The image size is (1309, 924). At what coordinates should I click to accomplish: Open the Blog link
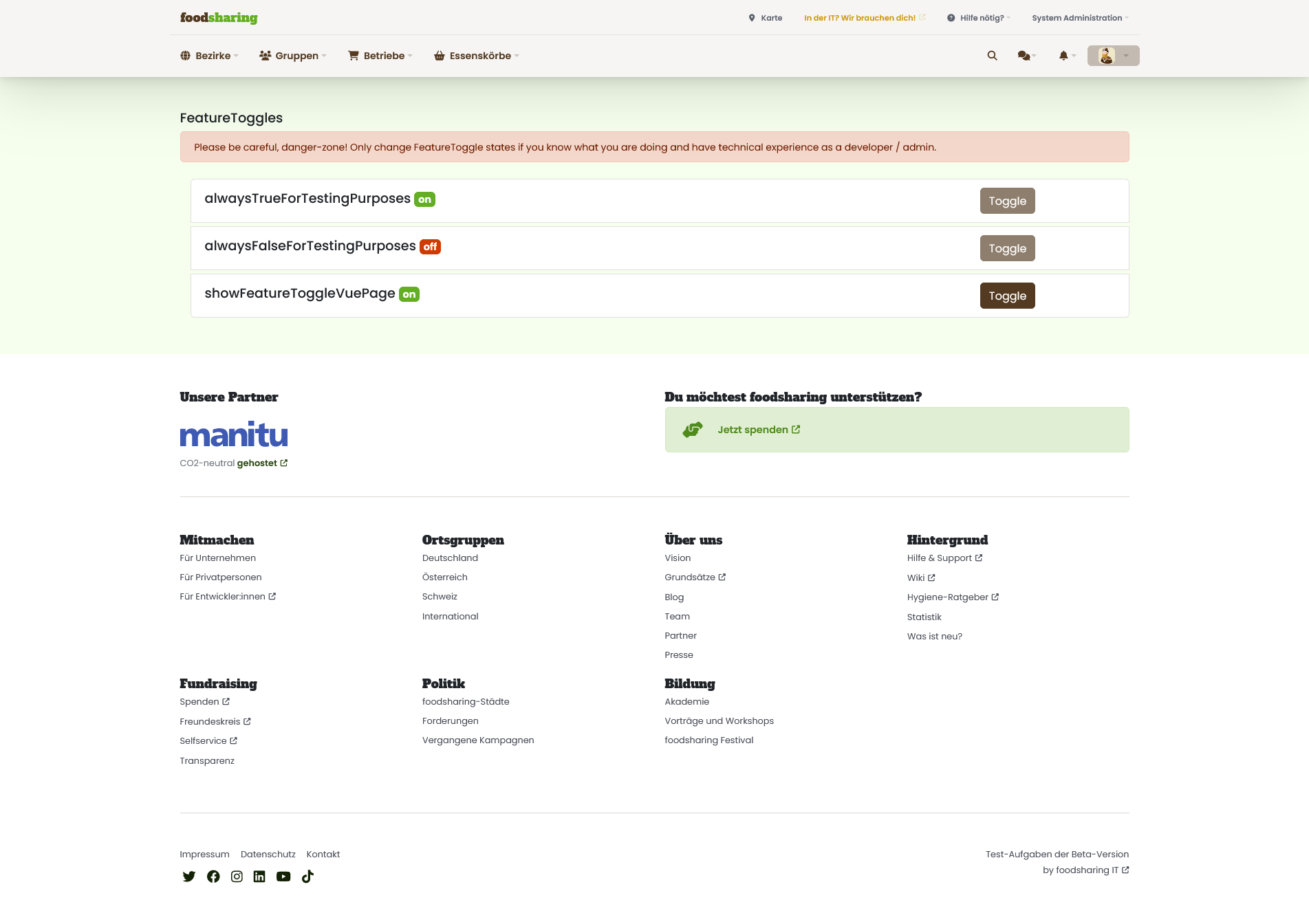click(674, 597)
